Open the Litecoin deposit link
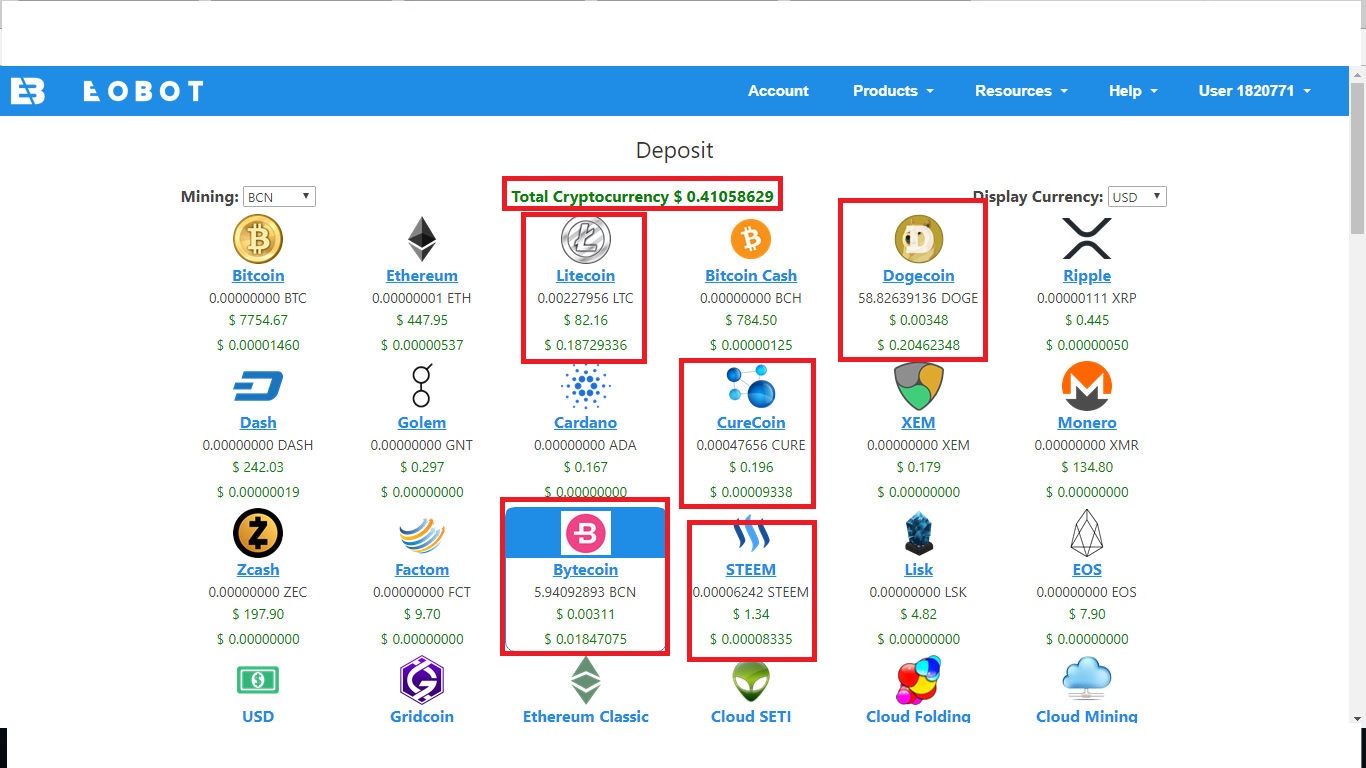 [x=586, y=276]
